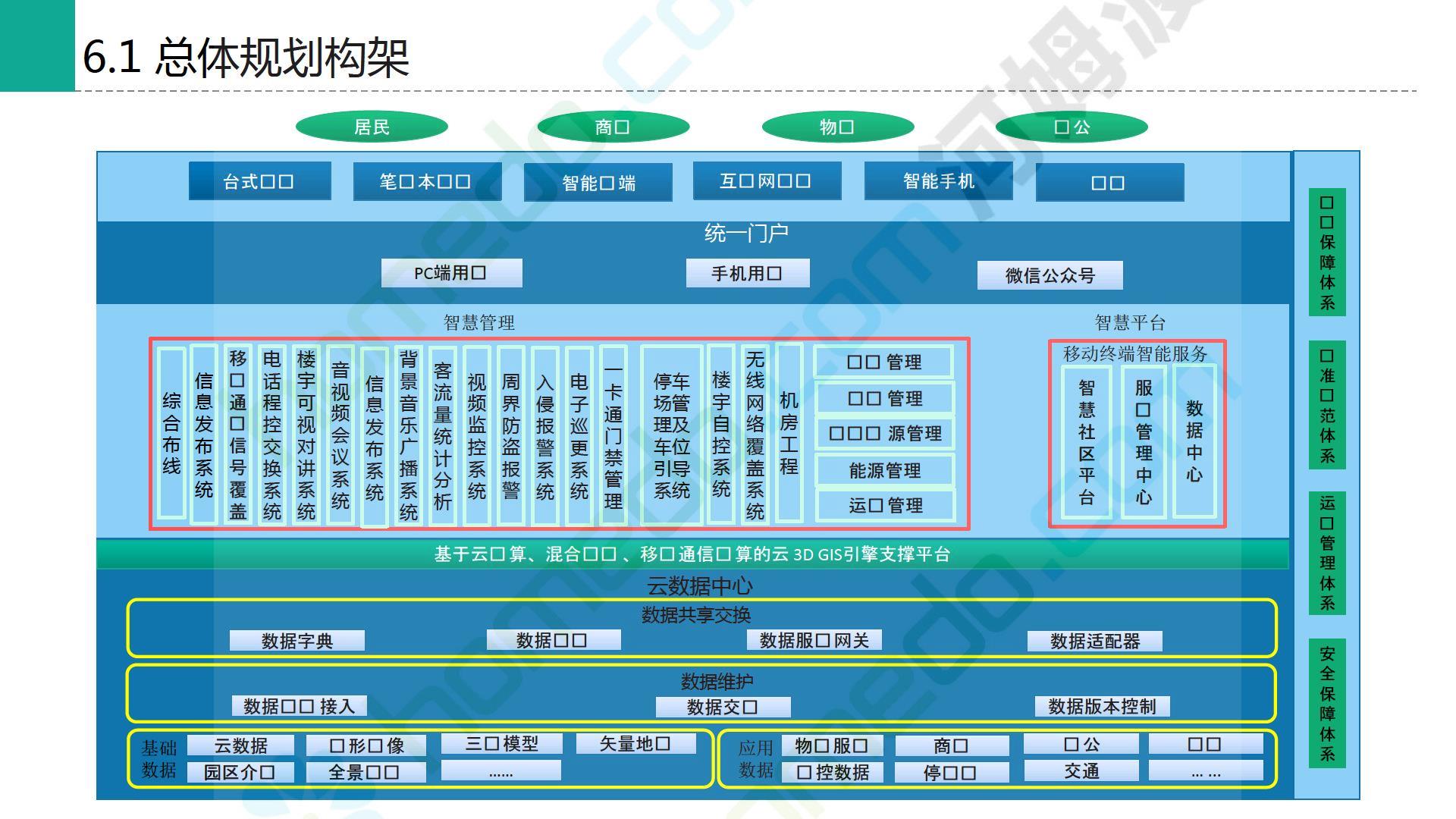The height and width of the screenshot is (819, 1456).
Task: Click the 数据字典 box
Action: (x=297, y=641)
